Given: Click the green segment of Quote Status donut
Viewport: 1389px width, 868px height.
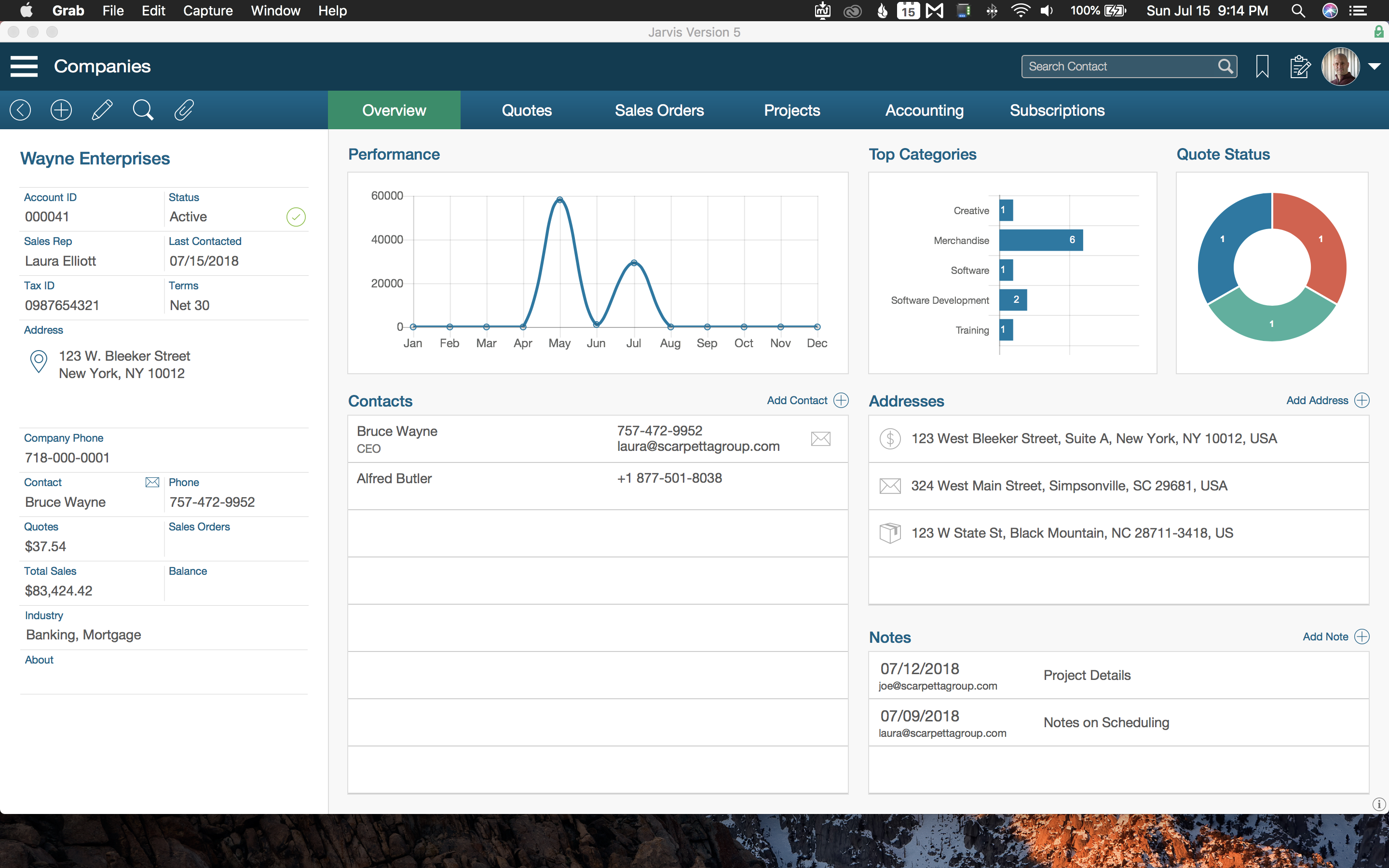Looking at the screenshot, I should [x=1271, y=323].
